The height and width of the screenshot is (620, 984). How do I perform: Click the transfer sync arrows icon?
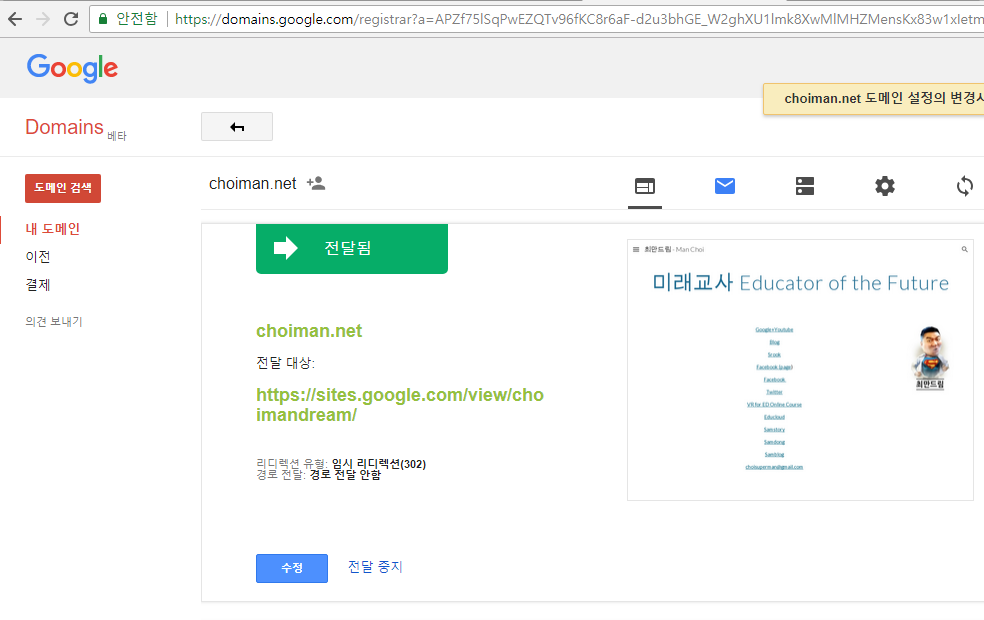pos(965,186)
